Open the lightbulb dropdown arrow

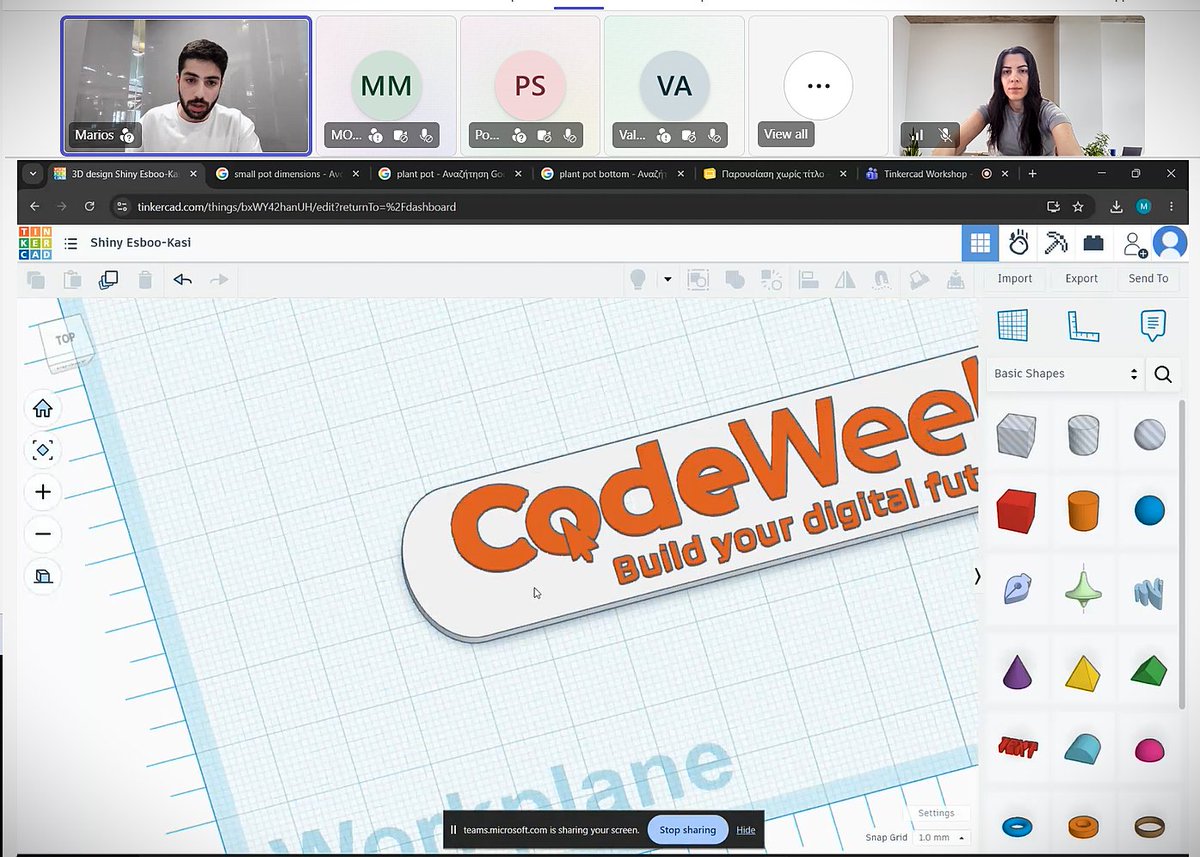click(x=667, y=280)
